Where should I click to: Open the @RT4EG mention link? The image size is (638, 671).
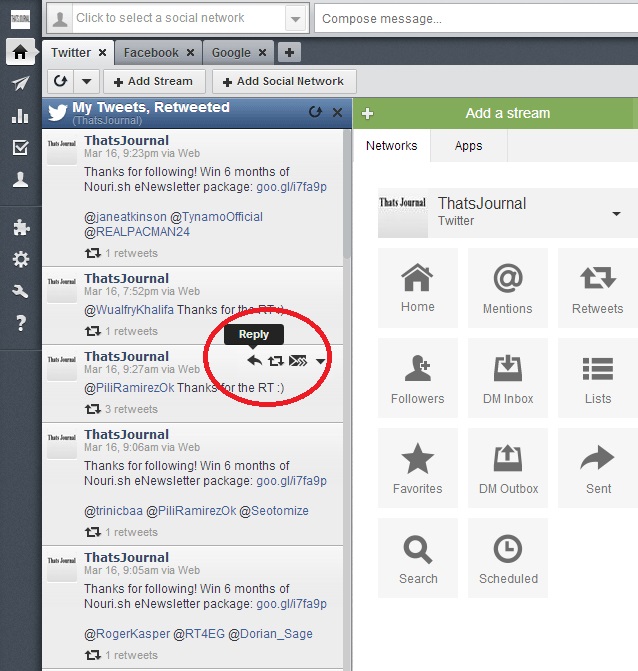tap(199, 634)
